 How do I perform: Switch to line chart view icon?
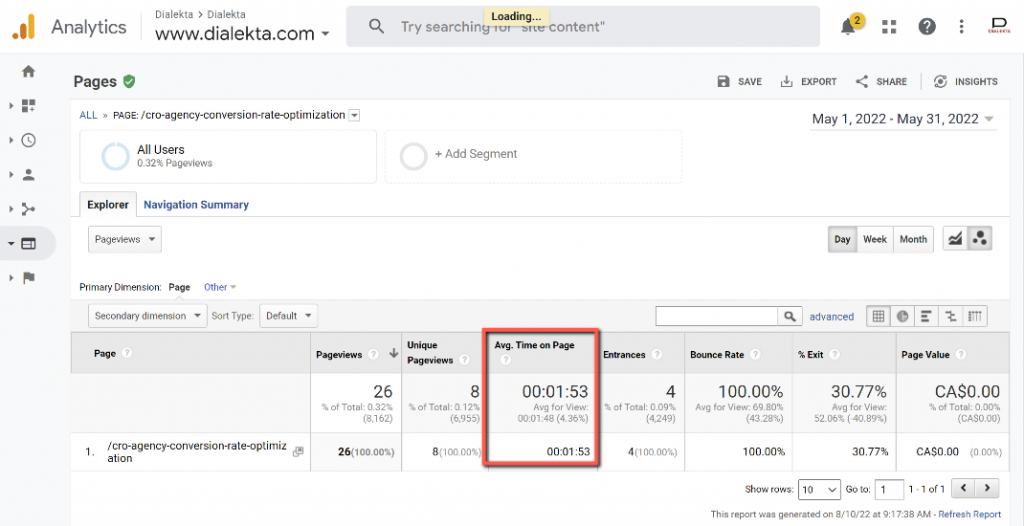[955, 239]
